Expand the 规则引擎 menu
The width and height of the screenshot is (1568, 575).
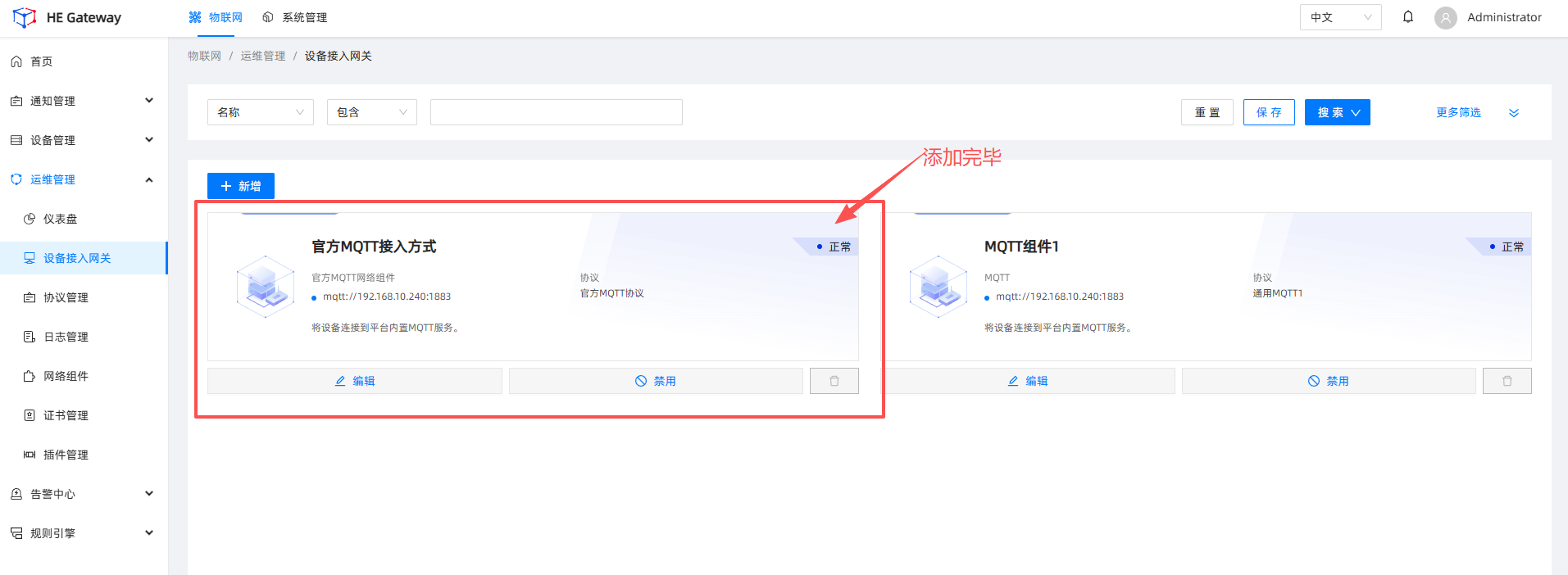(84, 533)
